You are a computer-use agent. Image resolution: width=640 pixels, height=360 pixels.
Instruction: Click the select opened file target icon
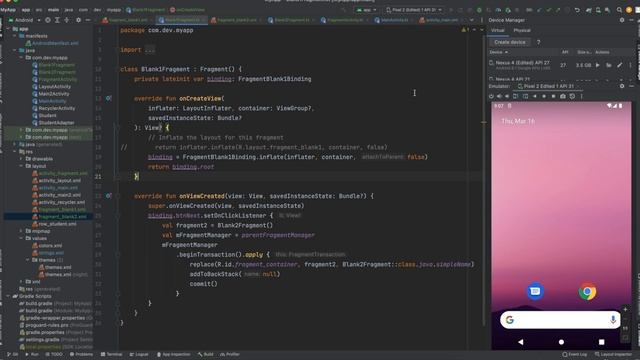coord(48,20)
